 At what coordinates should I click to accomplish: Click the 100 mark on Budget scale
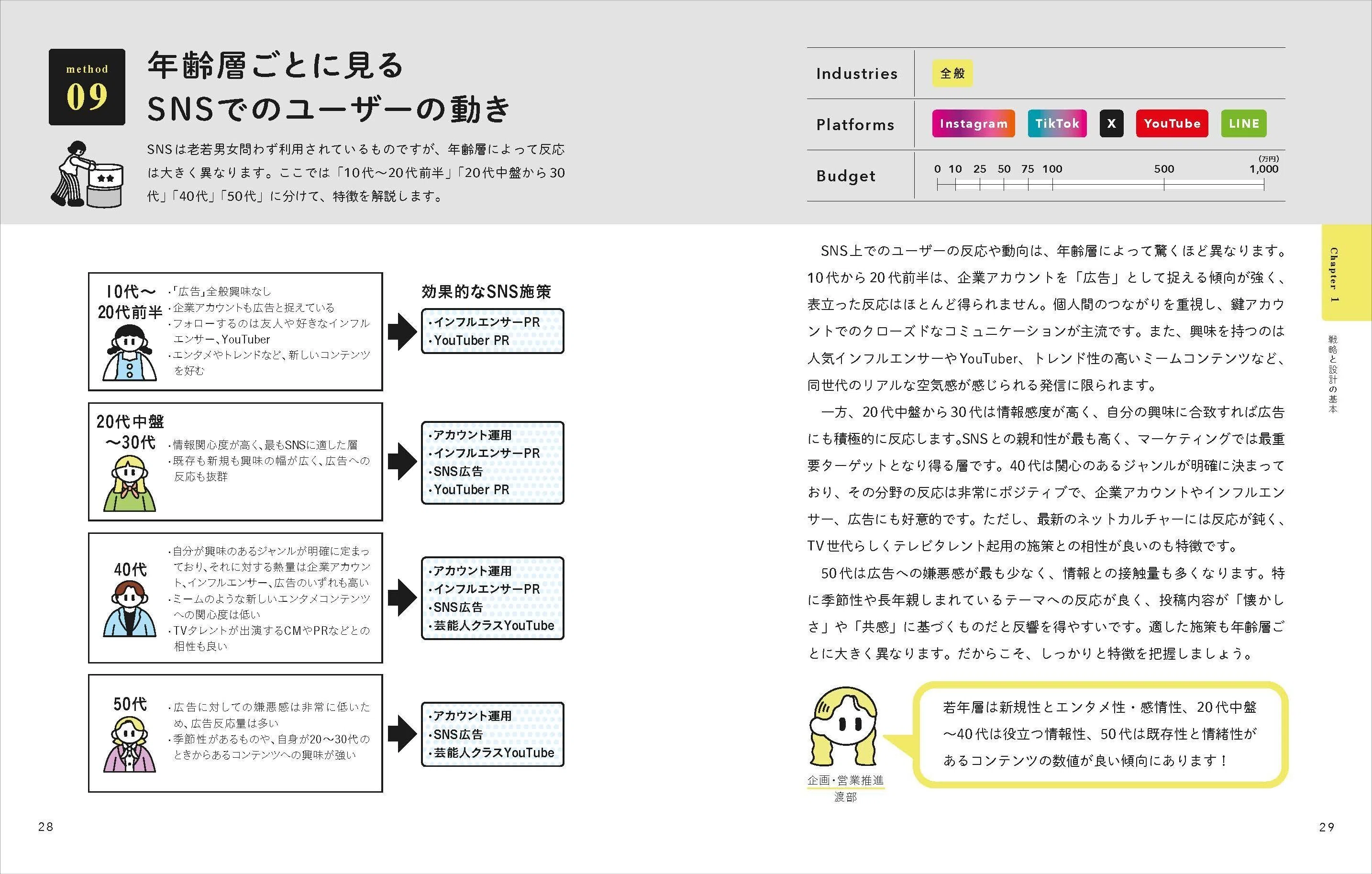(x=1052, y=169)
